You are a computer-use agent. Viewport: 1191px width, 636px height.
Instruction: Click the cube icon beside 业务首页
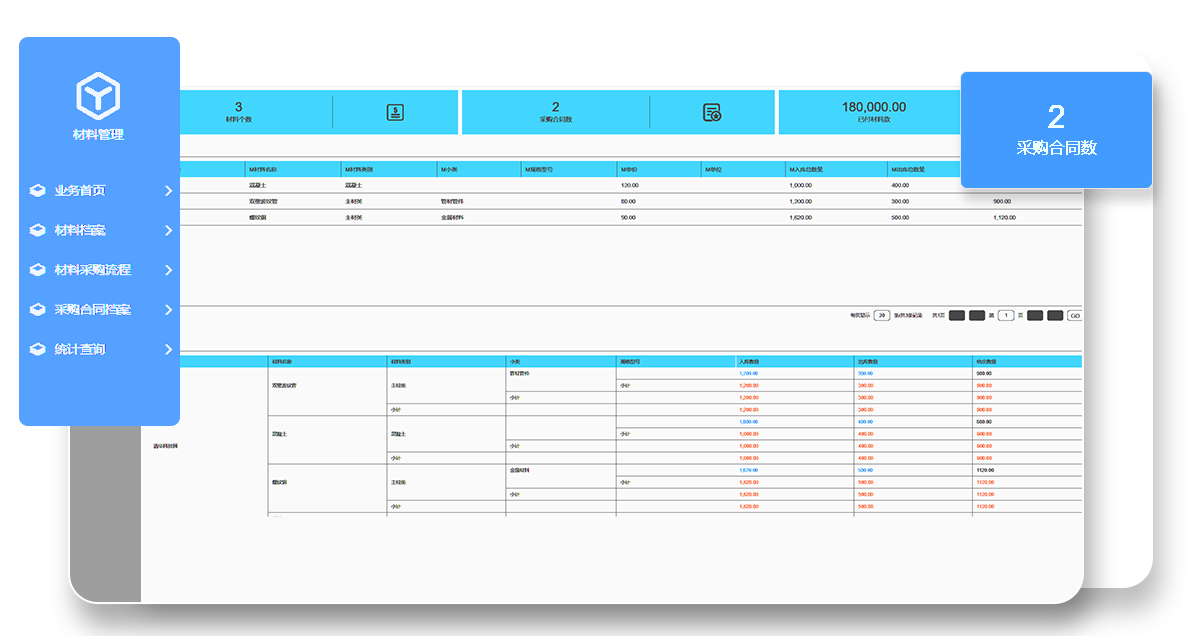(37, 190)
